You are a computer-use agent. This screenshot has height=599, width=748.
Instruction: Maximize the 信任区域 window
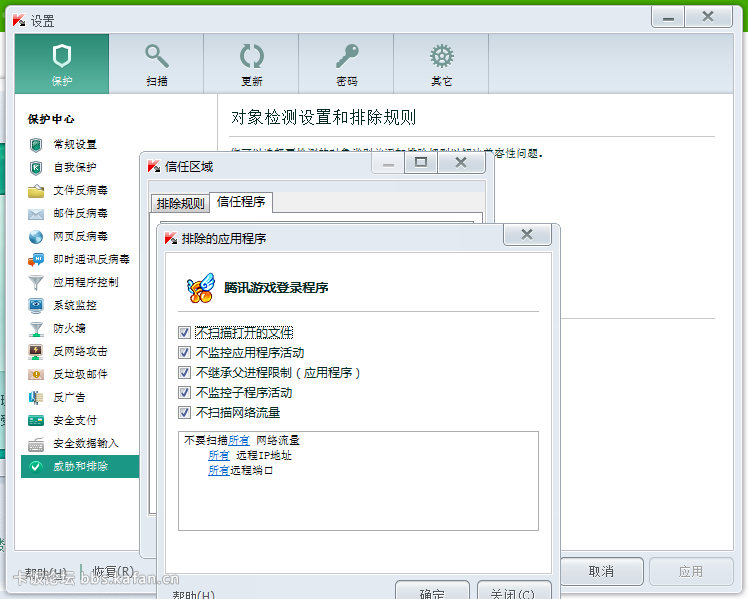click(x=421, y=163)
